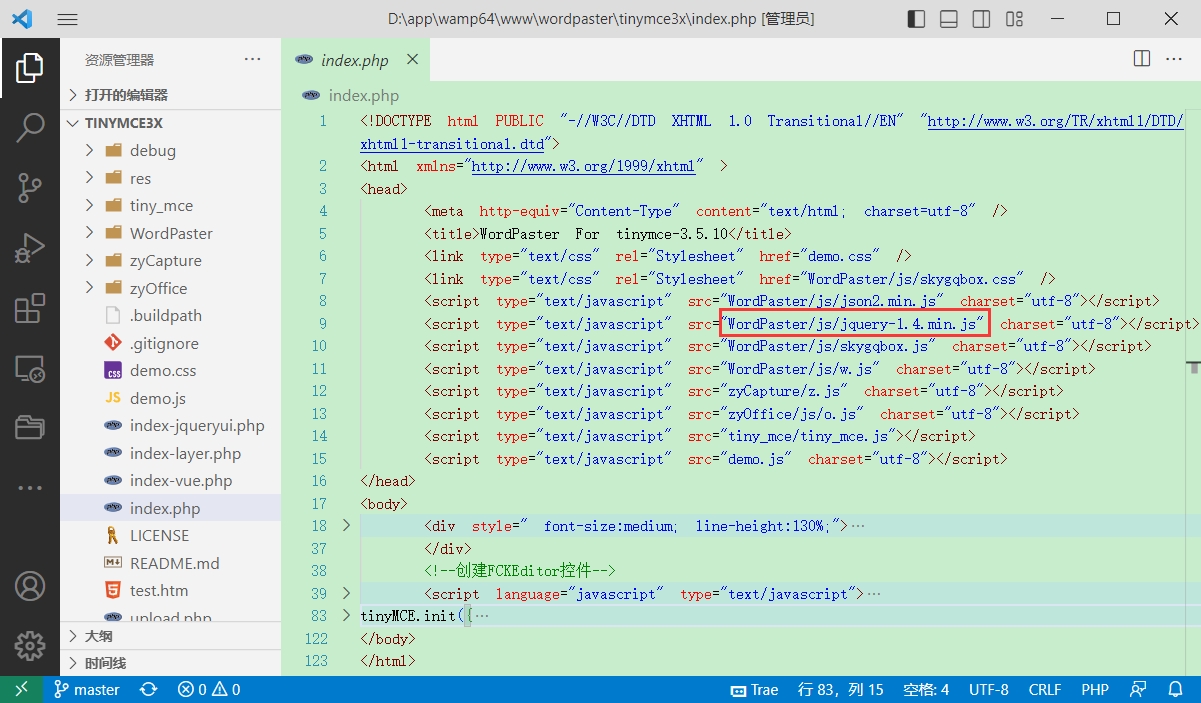Viewport: 1201px width, 703px height.
Task: Expand the 大纲 outline section
Action: pos(98,636)
